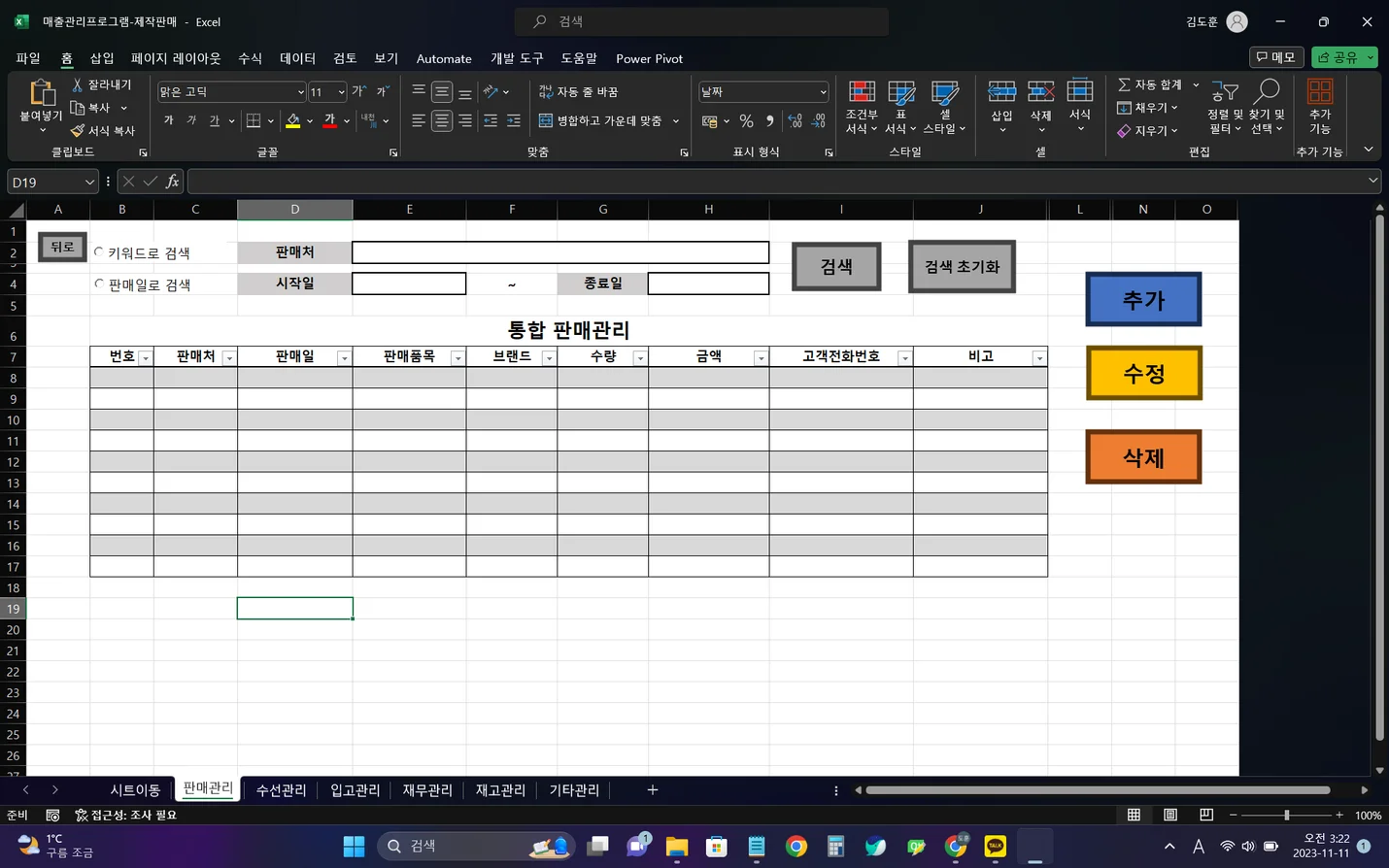This screenshot has width=1389, height=868.
Task: Add a new sheet with plus button
Action: [653, 790]
